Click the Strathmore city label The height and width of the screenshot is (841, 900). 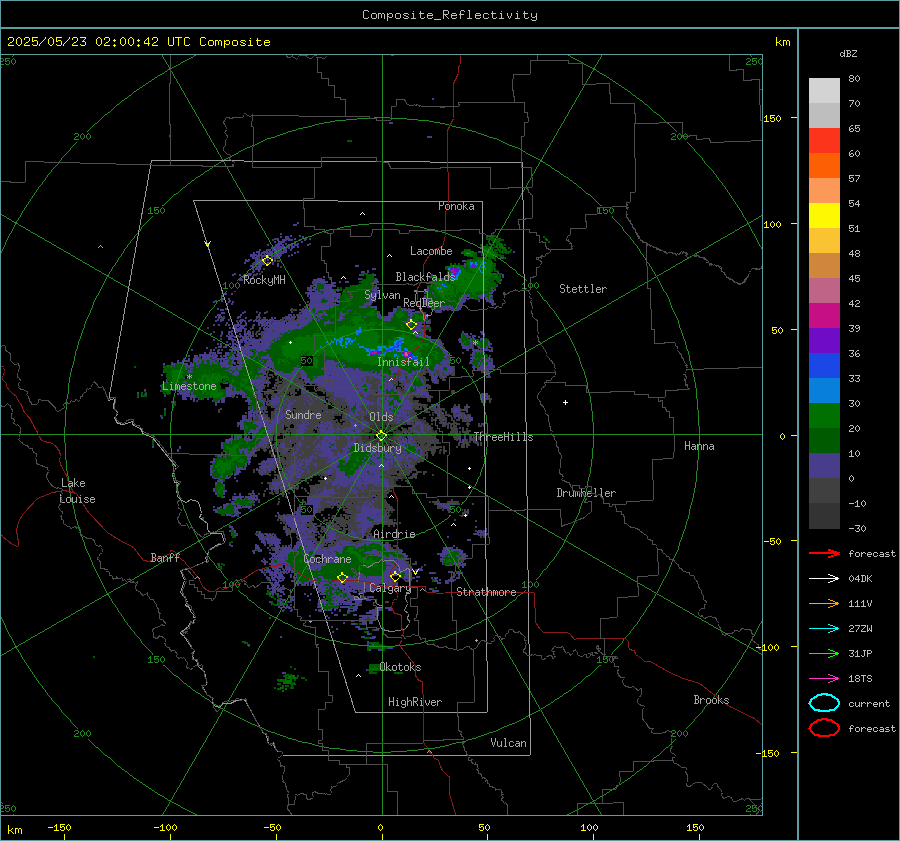tap(486, 592)
